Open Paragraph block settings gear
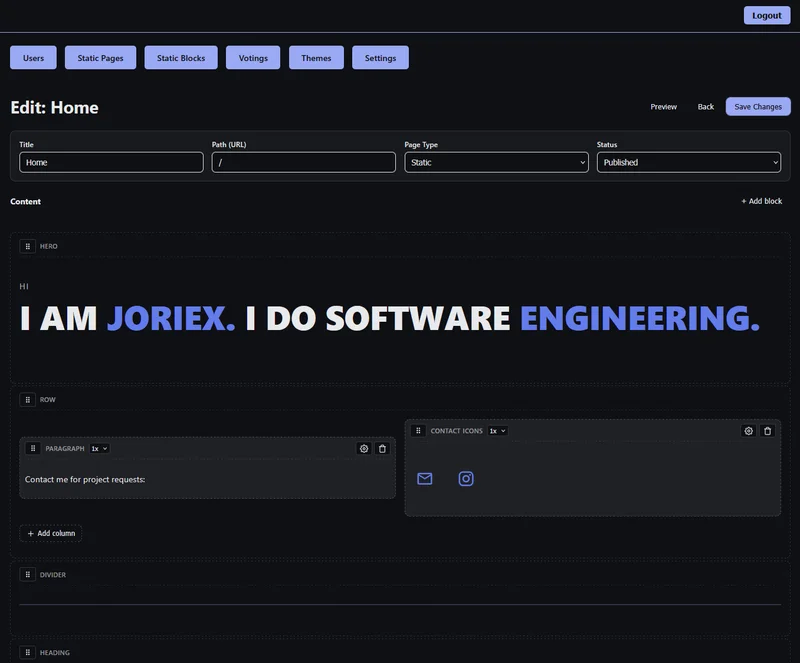800x663 pixels. pos(364,449)
